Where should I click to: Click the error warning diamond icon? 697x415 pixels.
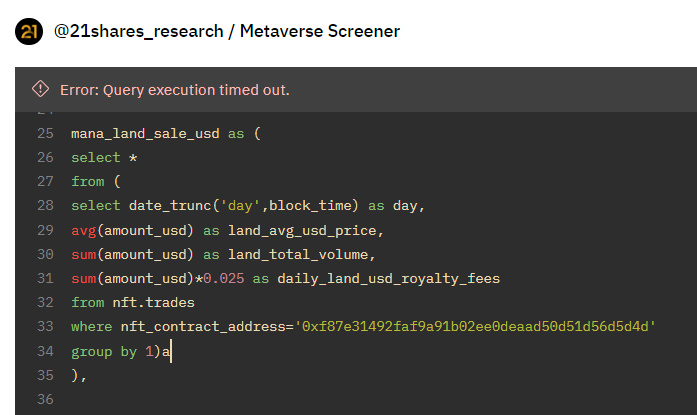pos(40,89)
